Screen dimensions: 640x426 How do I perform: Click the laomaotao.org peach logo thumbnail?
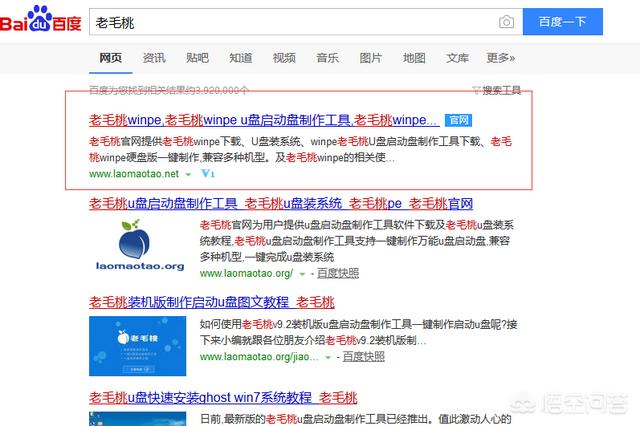140,246
